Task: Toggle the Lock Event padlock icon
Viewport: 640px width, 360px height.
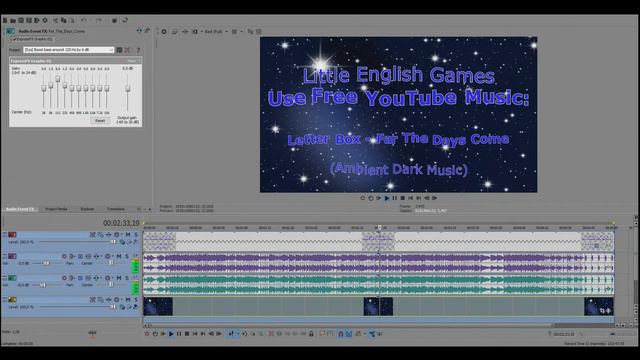Action: tap(311, 334)
